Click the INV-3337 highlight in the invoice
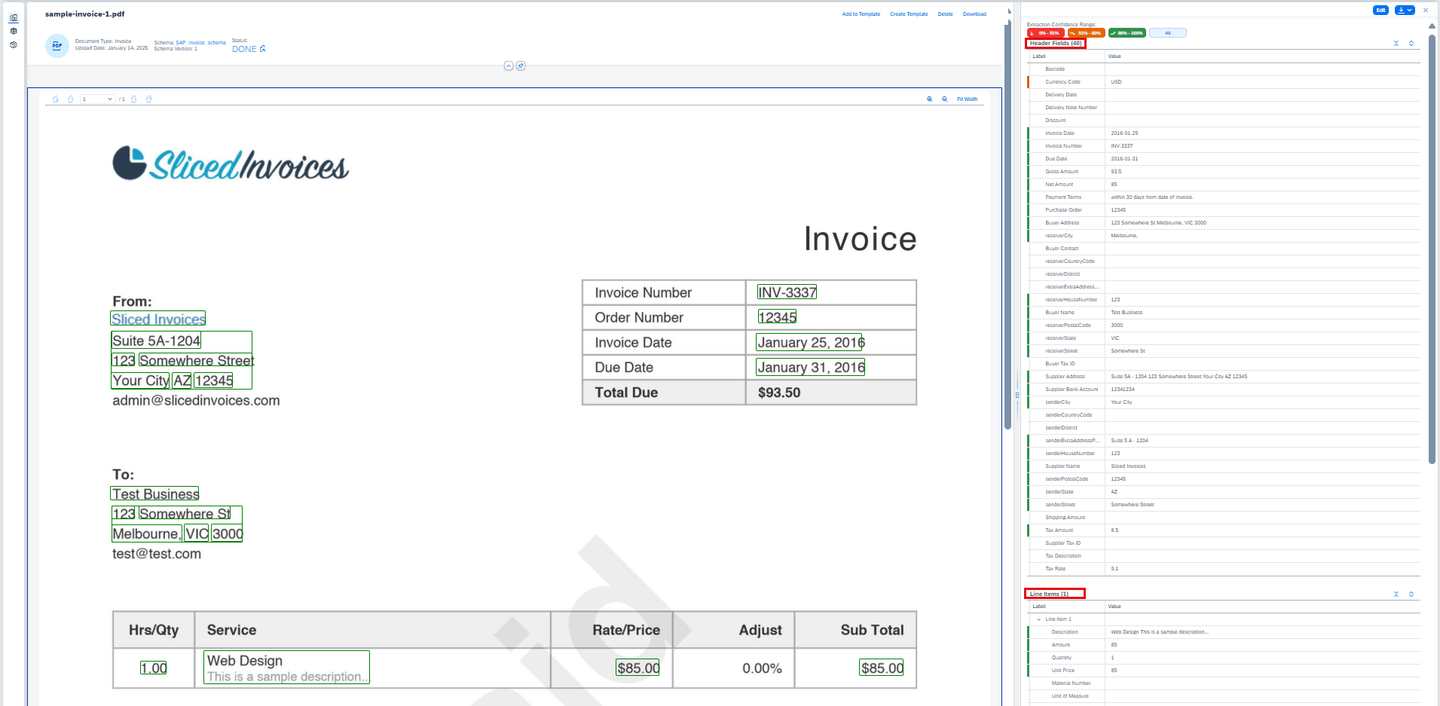The image size is (1440, 706). 787,293
